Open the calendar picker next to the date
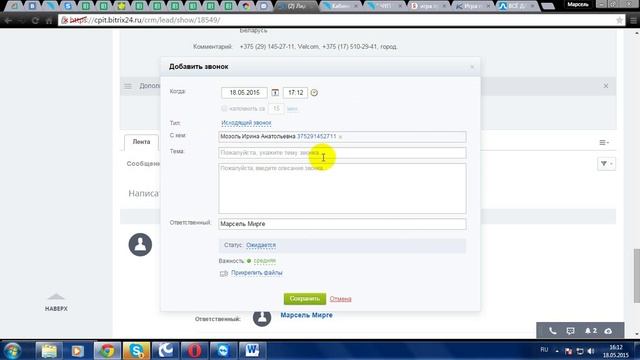 tap(275, 93)
